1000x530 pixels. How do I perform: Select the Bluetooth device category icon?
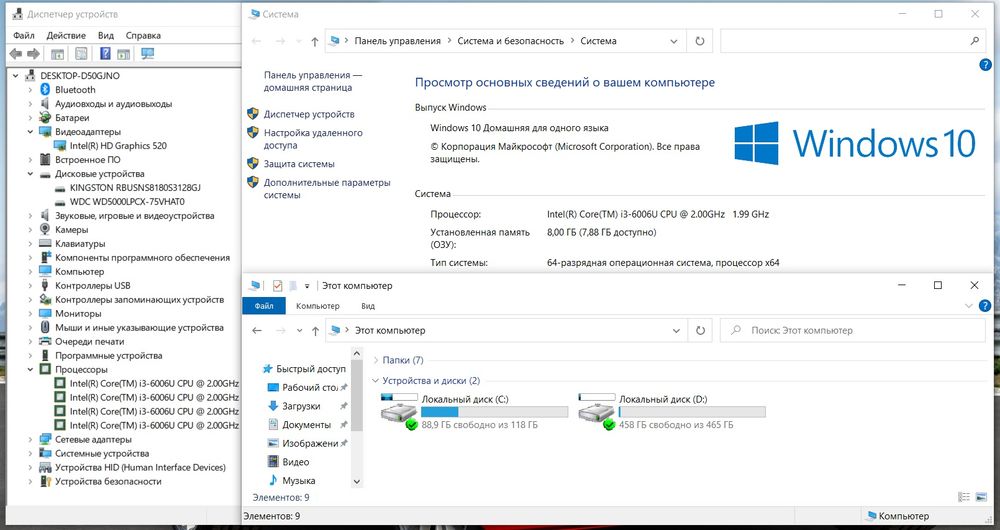pos(45,90)
